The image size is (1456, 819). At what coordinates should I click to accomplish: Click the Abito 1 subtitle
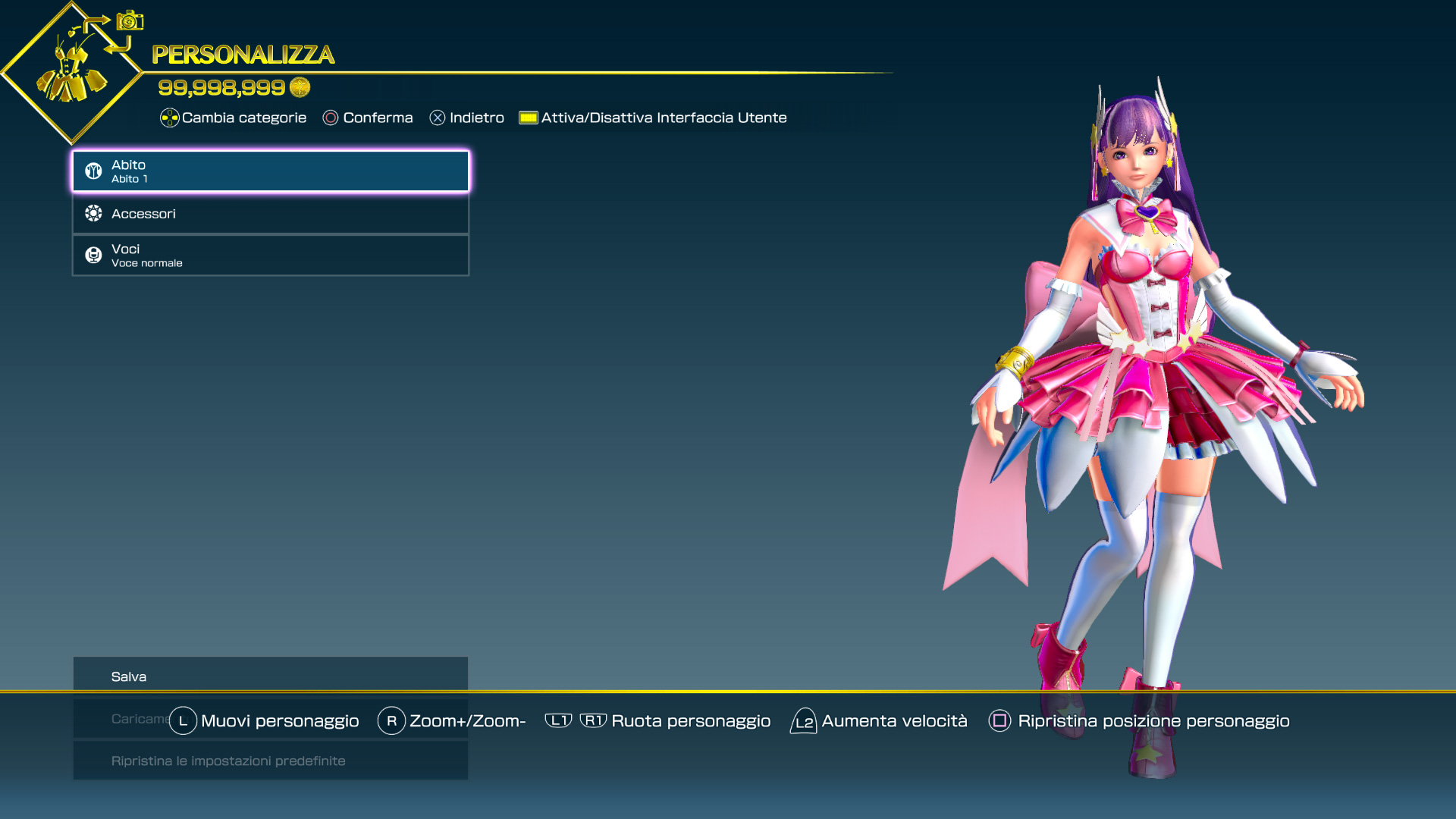pyautogui.click(x=130, y=179)
